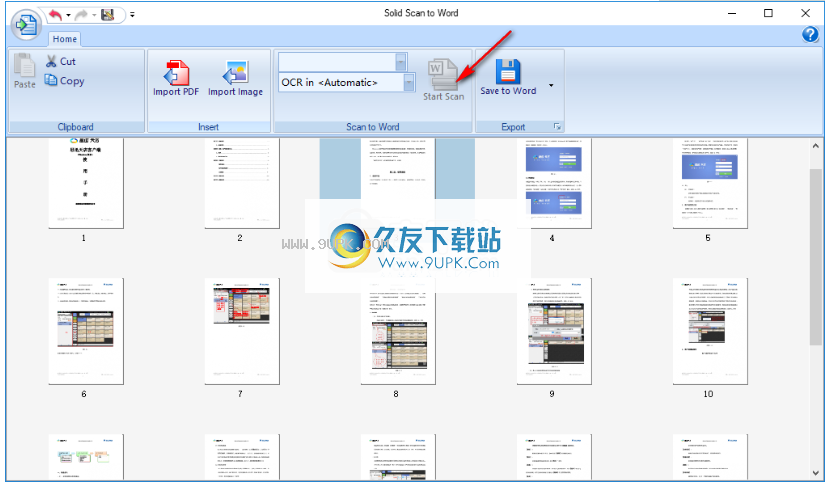Image resolution: width=836 pixels, height=493 pixels.
Task: Click the scrollbar up arrow
Action: 815,146
